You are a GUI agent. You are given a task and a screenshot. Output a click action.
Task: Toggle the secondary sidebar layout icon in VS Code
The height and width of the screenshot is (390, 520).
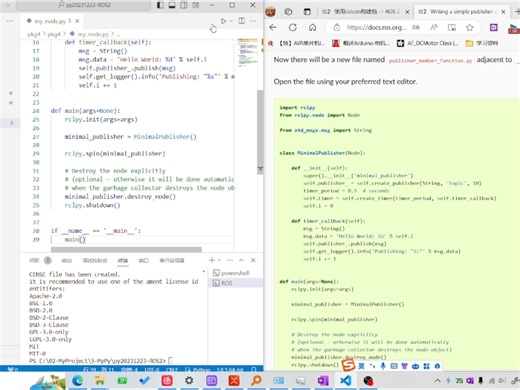pyautogui.click(x=184, y=5)
